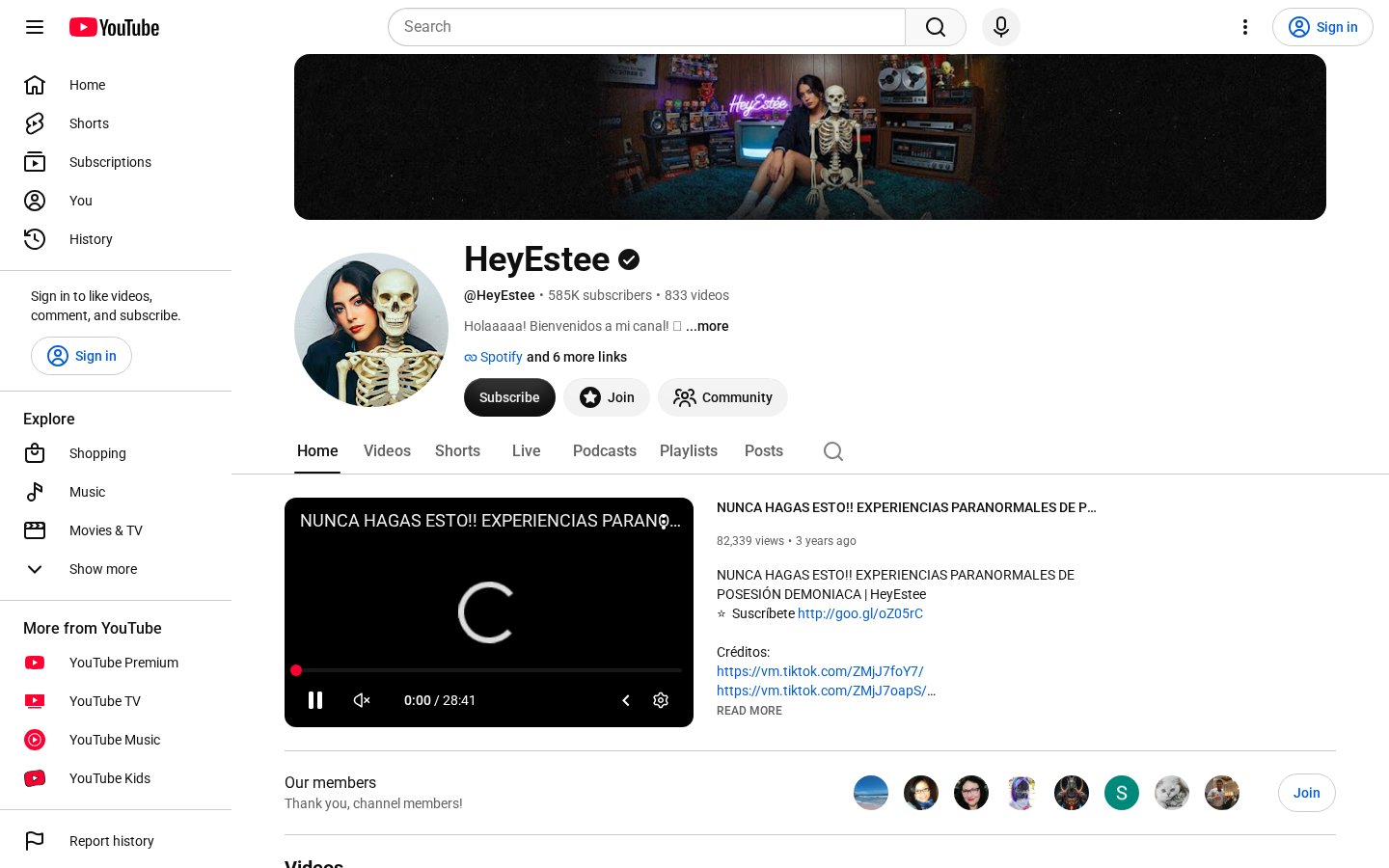
Task: Switch to the Playlists tab
Action: 689,450
